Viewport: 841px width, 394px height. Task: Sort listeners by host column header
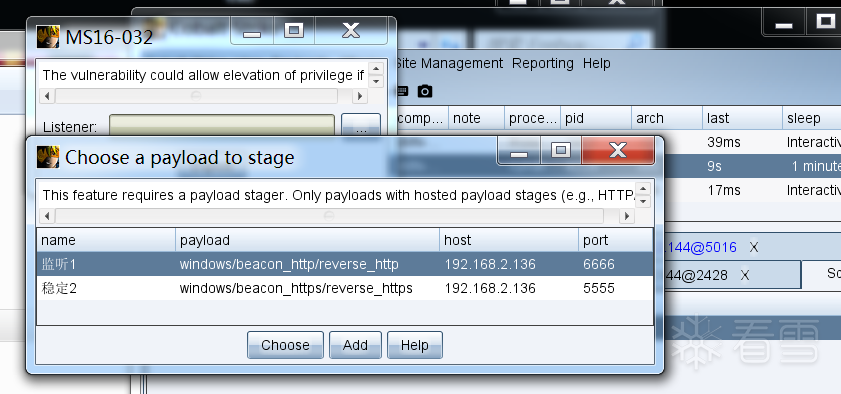[x=509, y=240]
